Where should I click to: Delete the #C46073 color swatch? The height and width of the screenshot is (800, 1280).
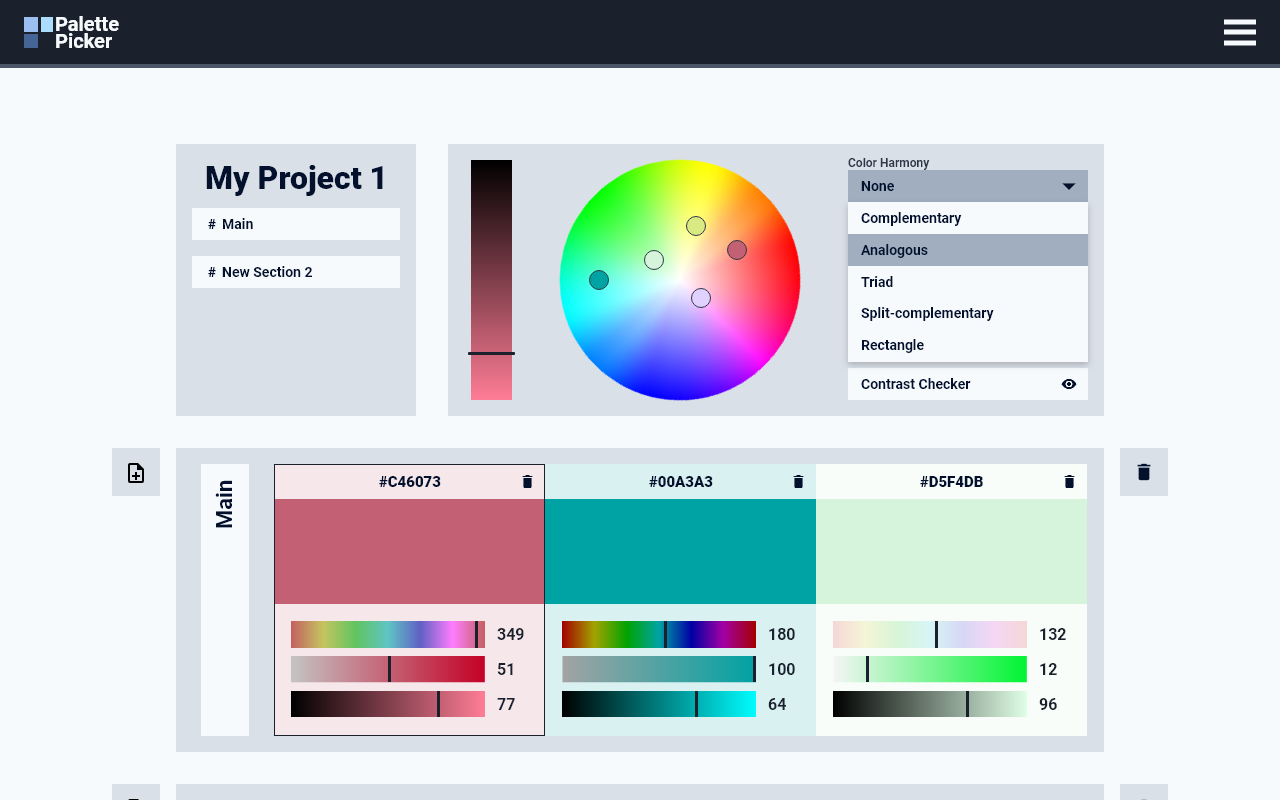tap(527, 481)
